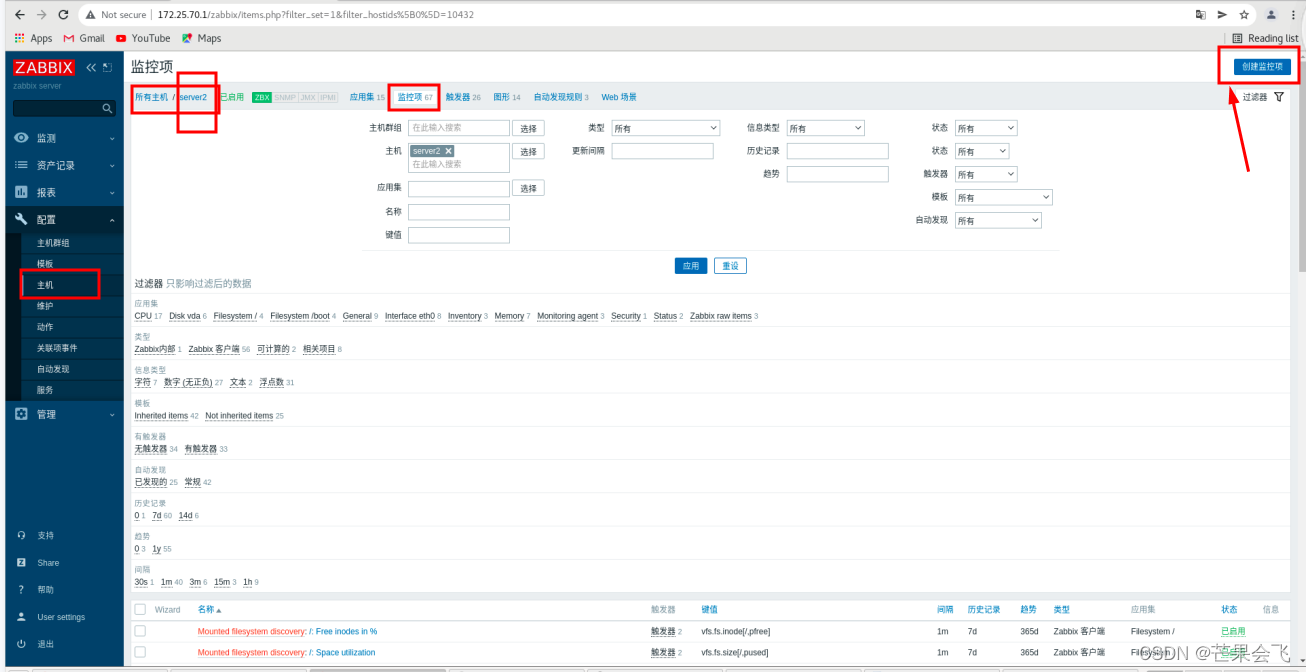Remove the server2 tag with its X
The height and width of the screenshot is (672, 1306).
coord(449,151)
